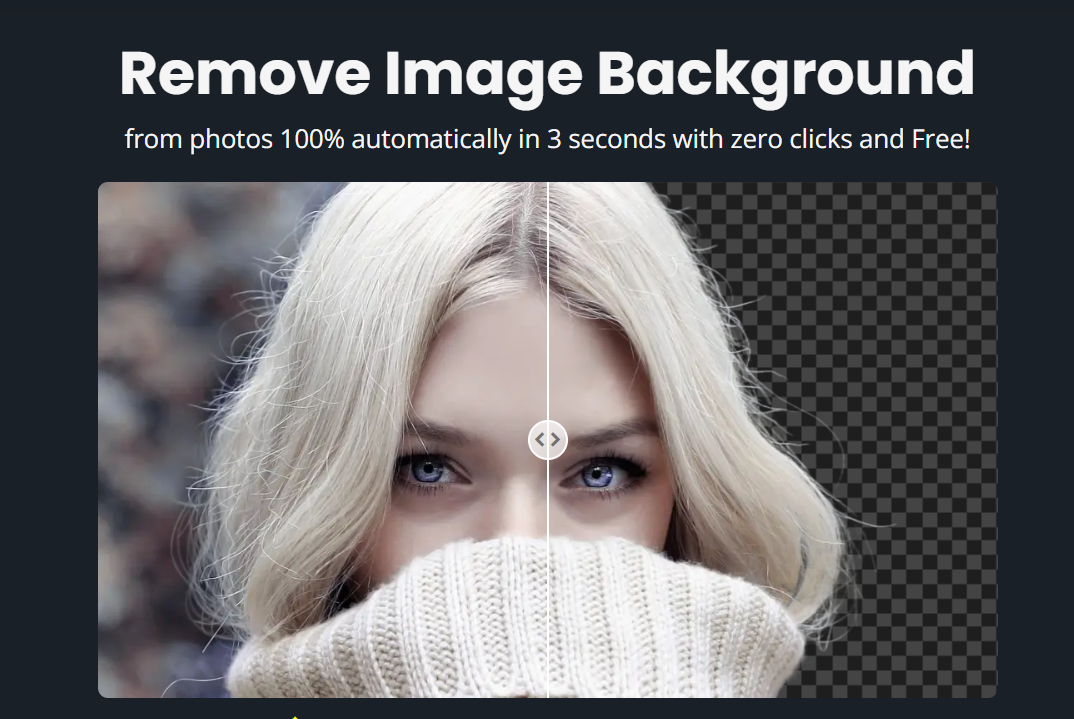Click the subtitle text about 3 seconds

coord(546,139)
